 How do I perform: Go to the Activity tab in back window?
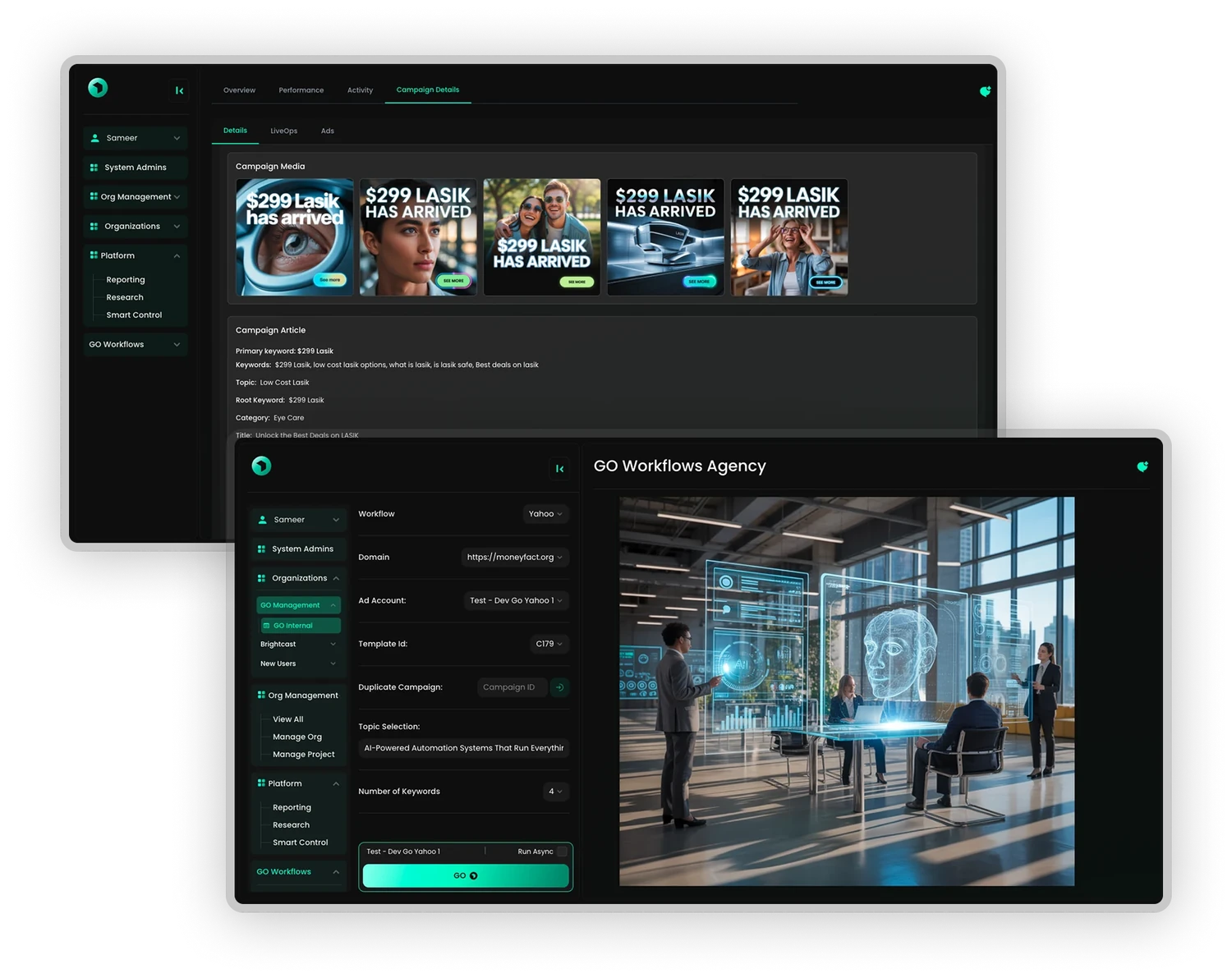pyautogui.click(x=360, y=90)
